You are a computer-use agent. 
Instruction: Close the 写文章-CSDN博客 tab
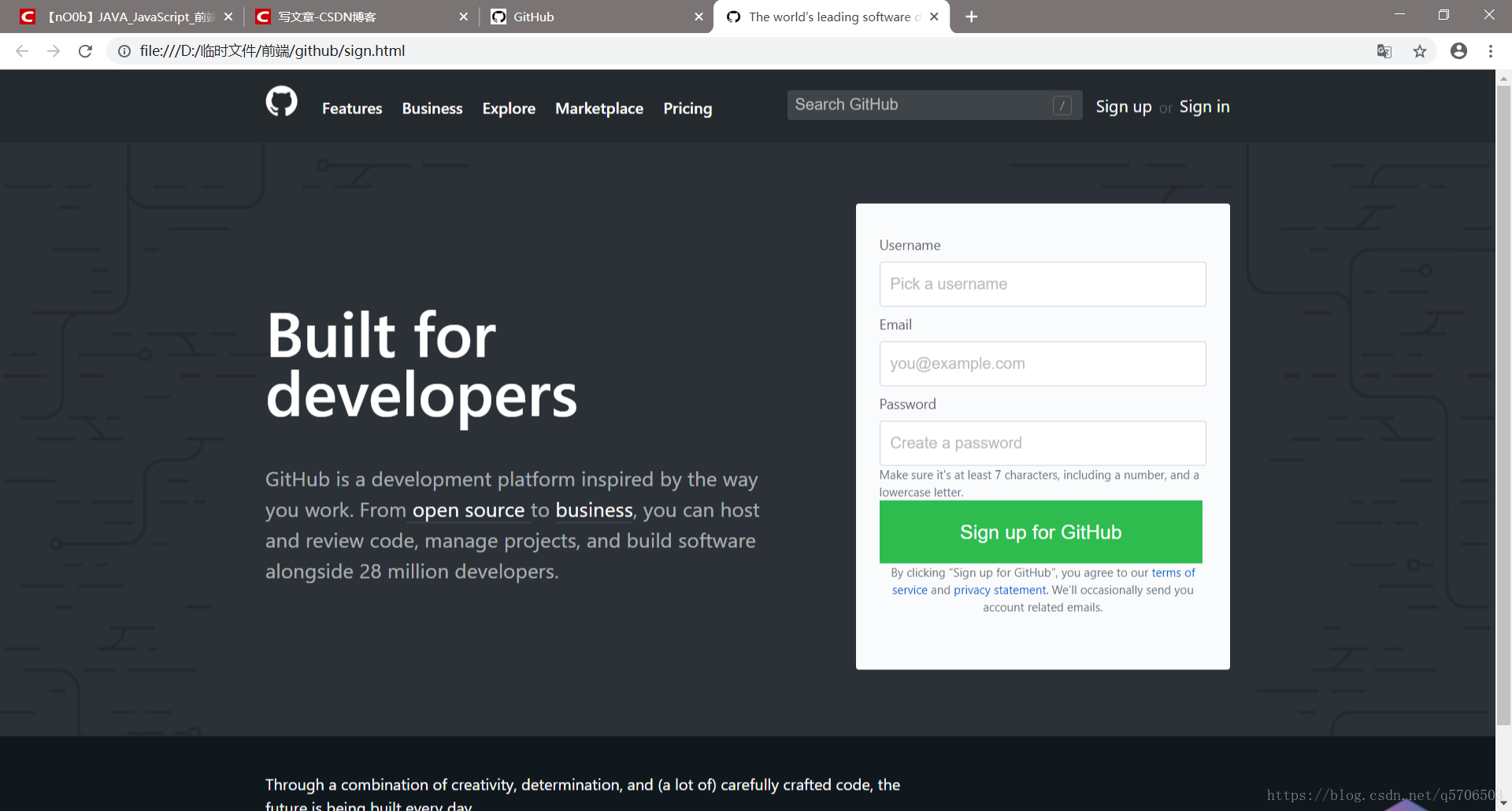tap(463, 17)
